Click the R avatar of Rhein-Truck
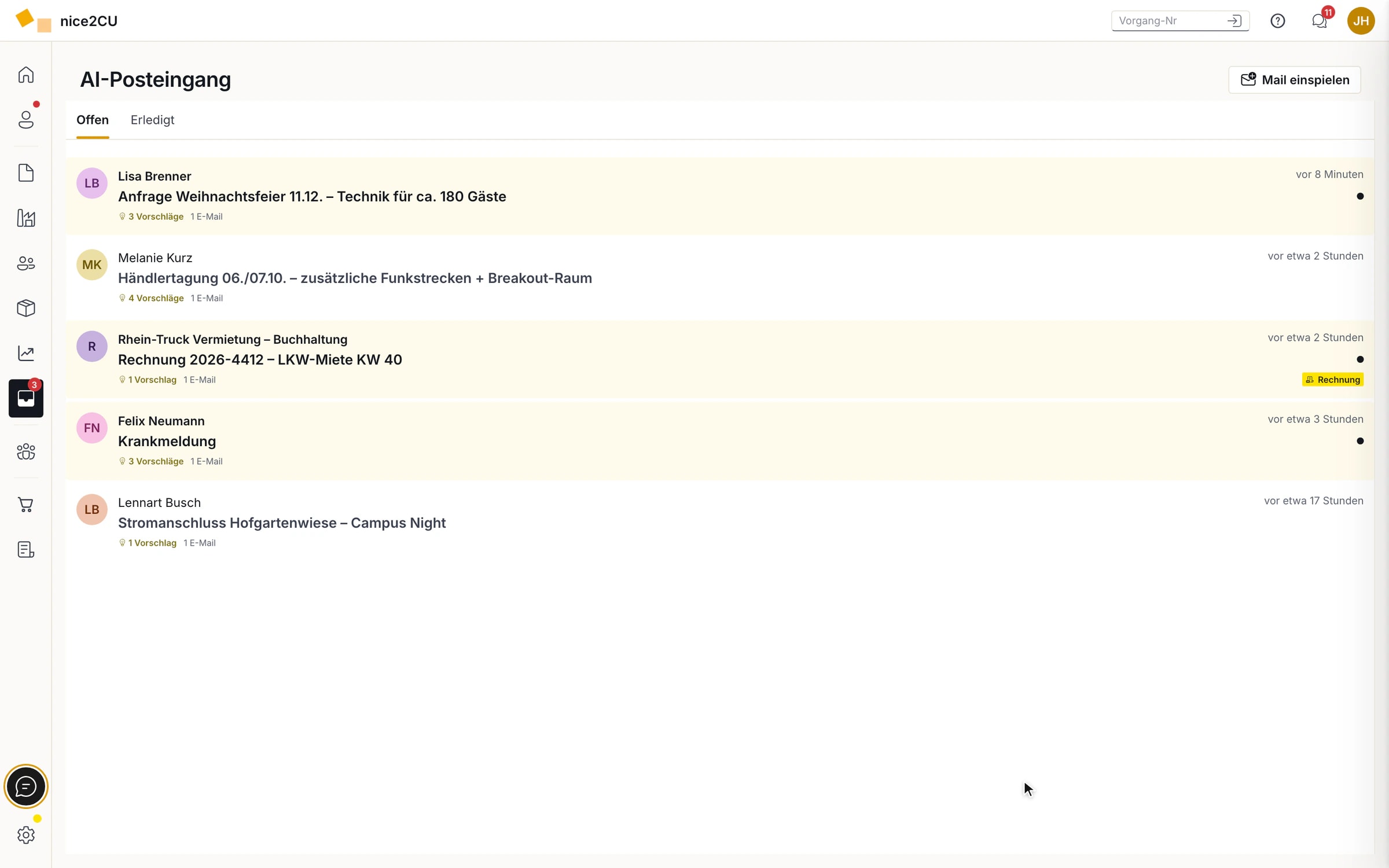This screenshot has width=1389, height=868. click(x=92, y=347)
